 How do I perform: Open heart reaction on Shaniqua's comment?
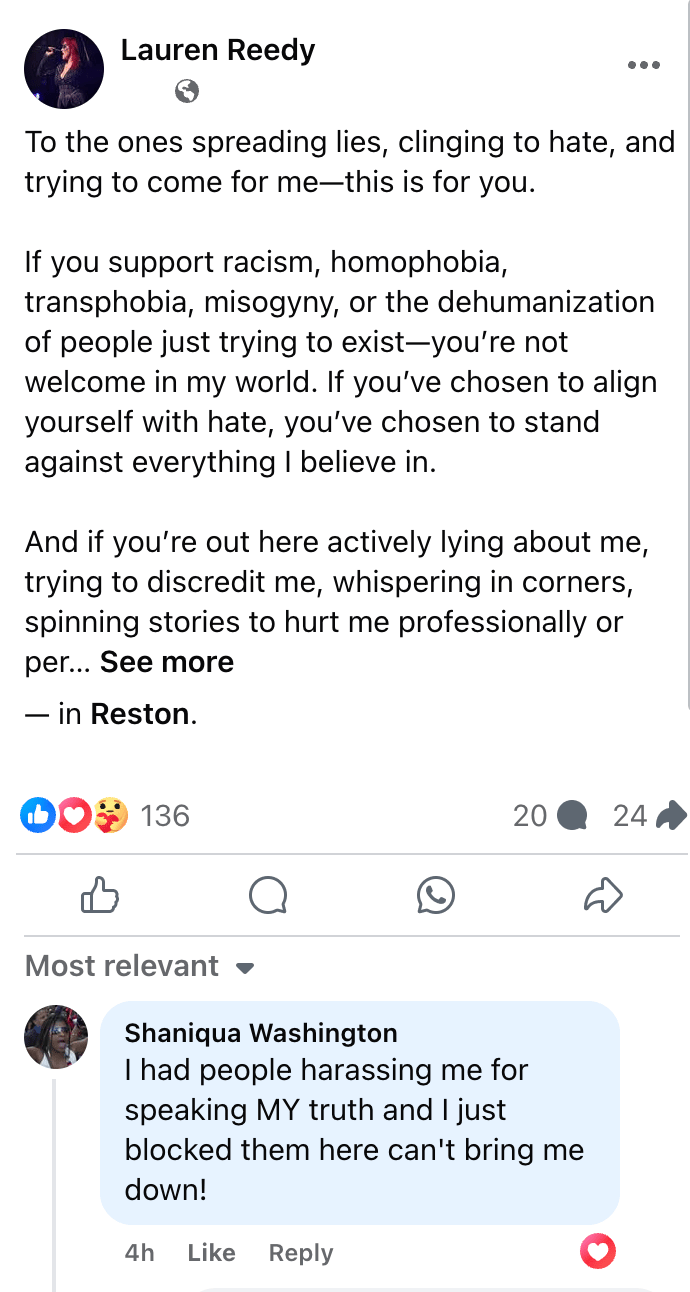coord(598,1251)
